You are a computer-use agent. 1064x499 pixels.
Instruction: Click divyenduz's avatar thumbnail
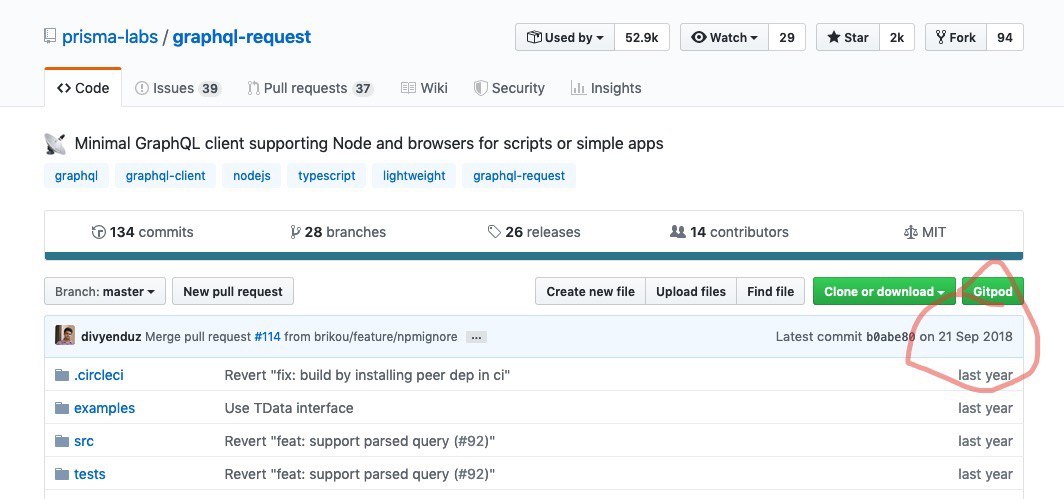pos(65,336)
